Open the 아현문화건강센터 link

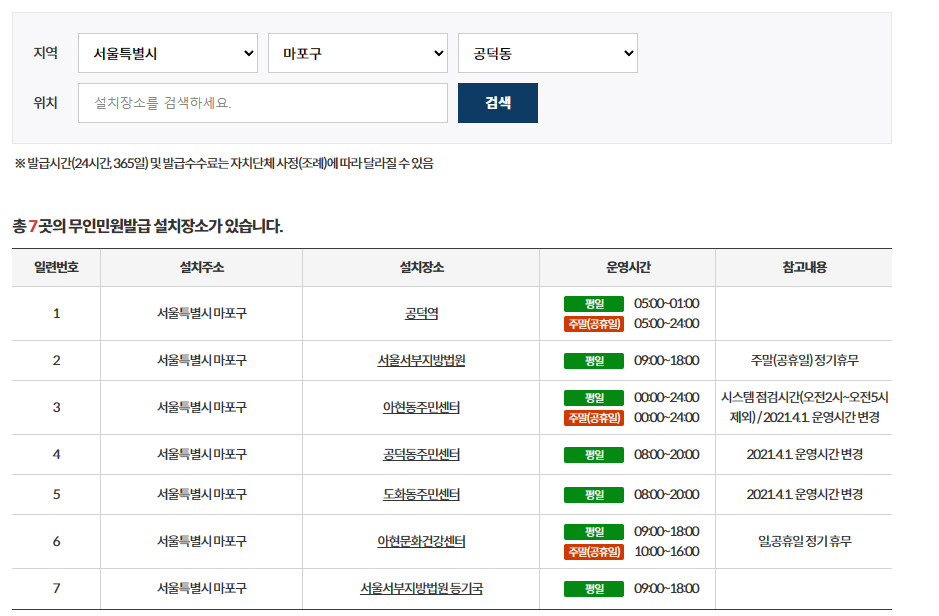tap(420, 540)
